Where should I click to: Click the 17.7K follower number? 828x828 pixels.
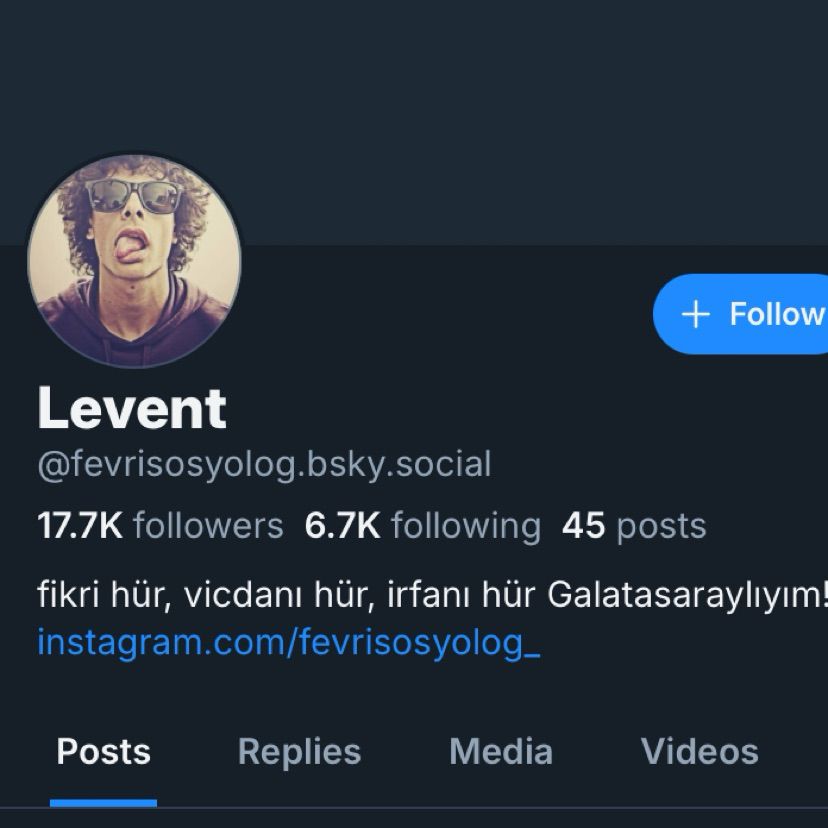point(80,526)
